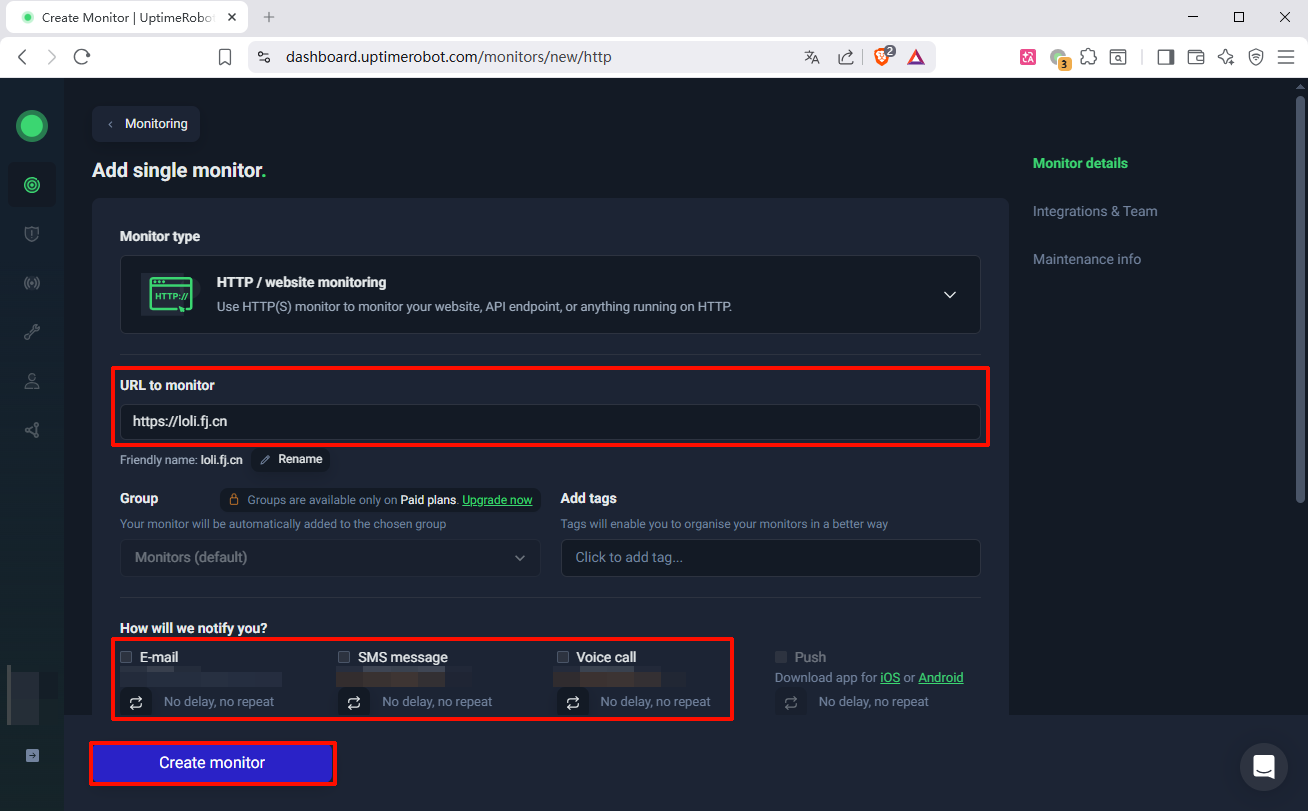Click the URL to monitor input field

[550, 422]
